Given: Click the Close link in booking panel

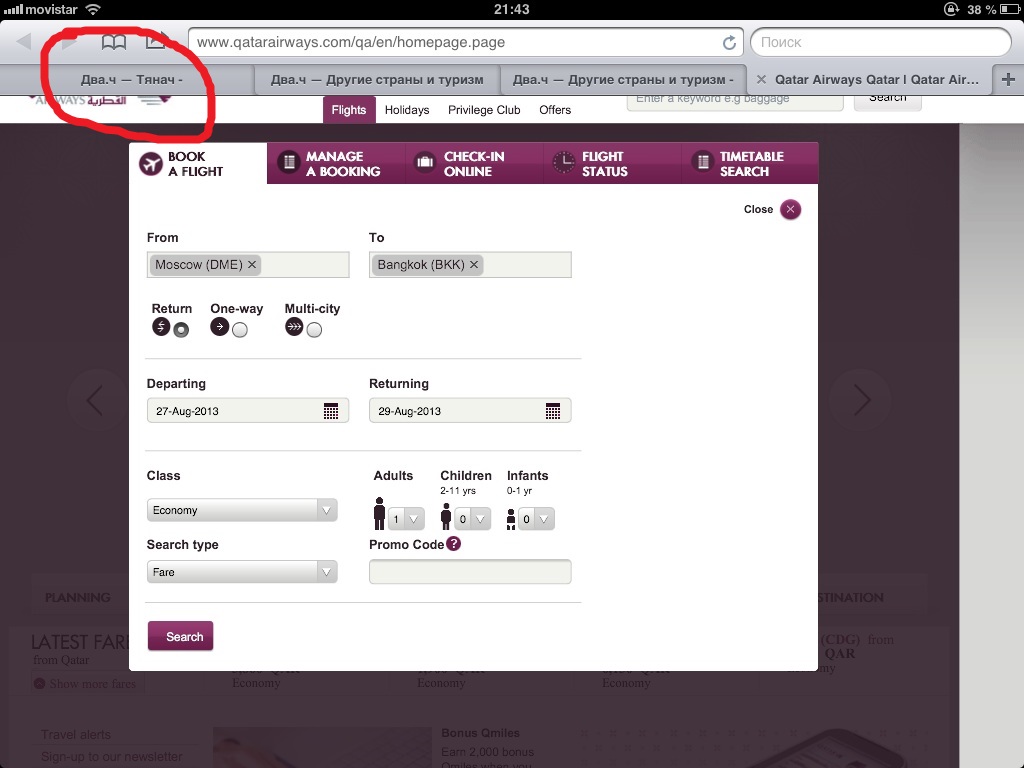Looking at the screenshot, I should click(x=758, y=210).
